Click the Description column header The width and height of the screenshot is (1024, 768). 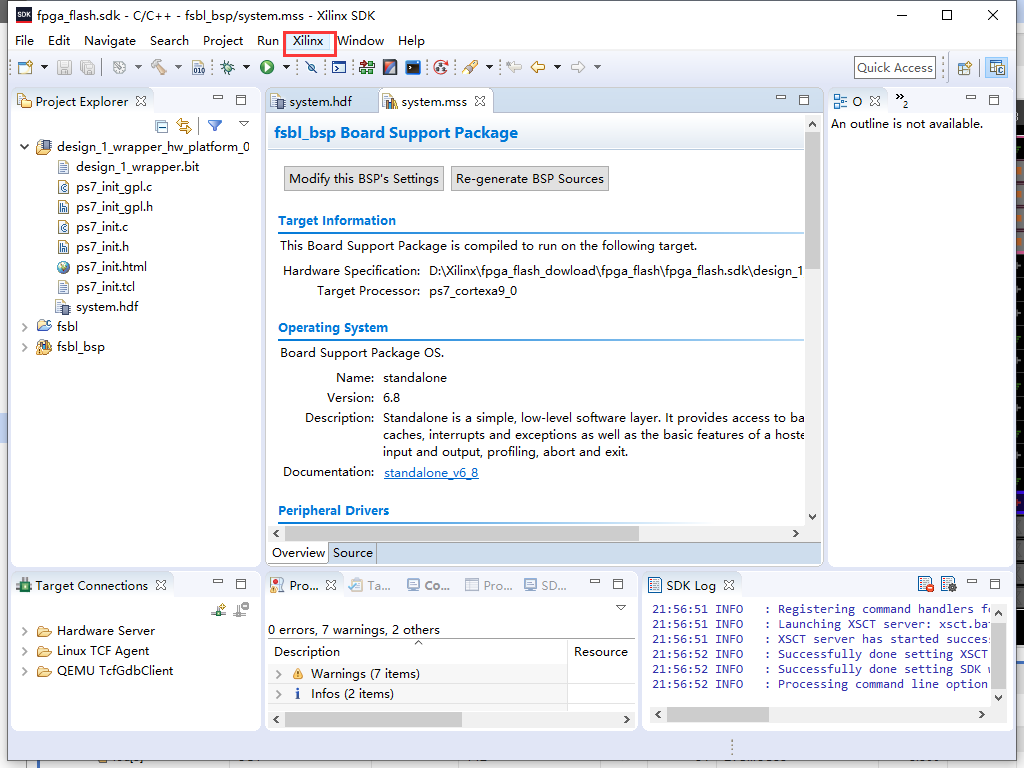[x=417, y=652]
